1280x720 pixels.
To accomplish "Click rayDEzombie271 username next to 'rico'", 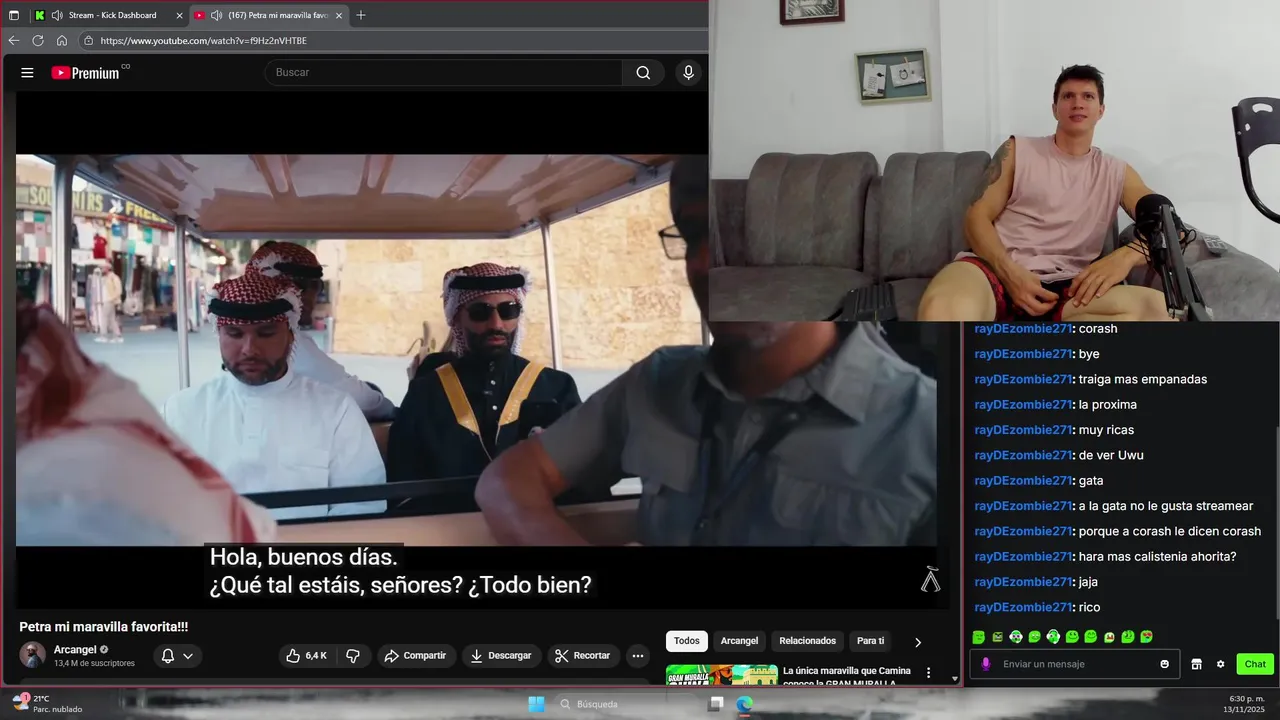I will click(x=1023, y=607).
